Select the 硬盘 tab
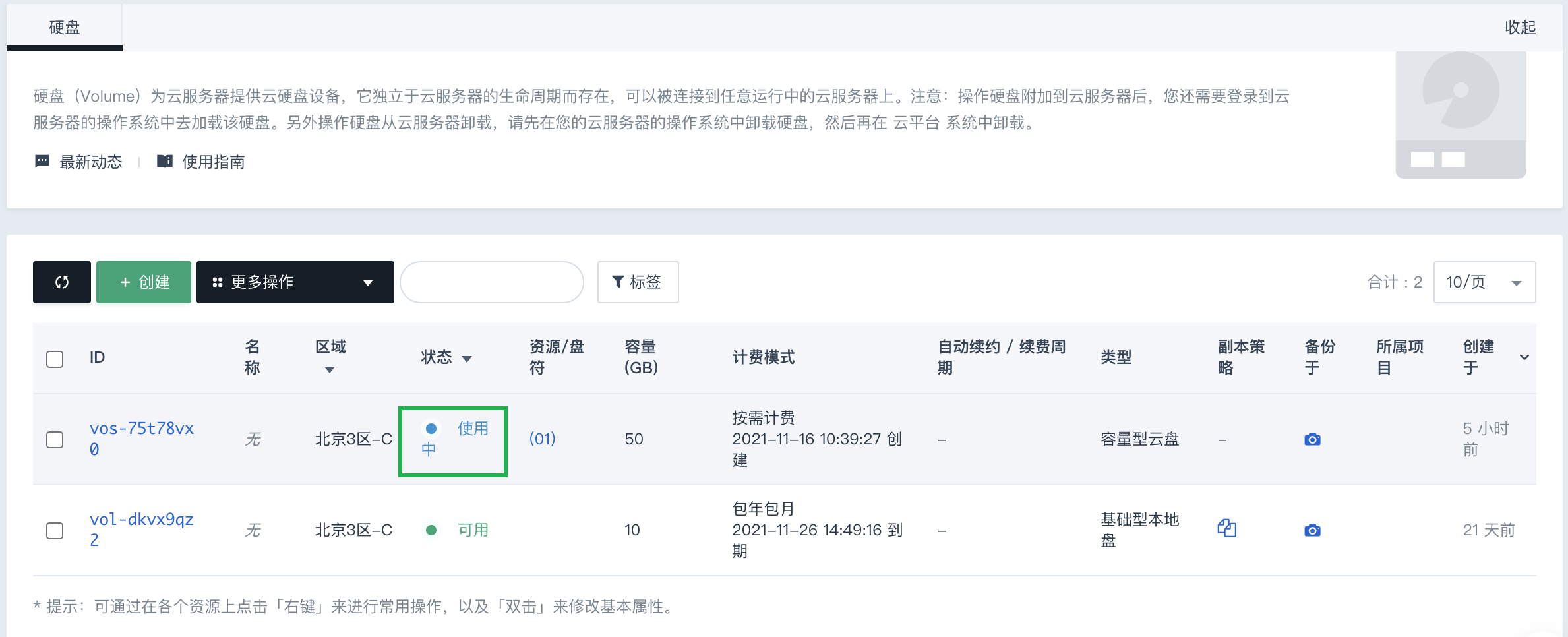1568x637 pixels. click(65, 27)
